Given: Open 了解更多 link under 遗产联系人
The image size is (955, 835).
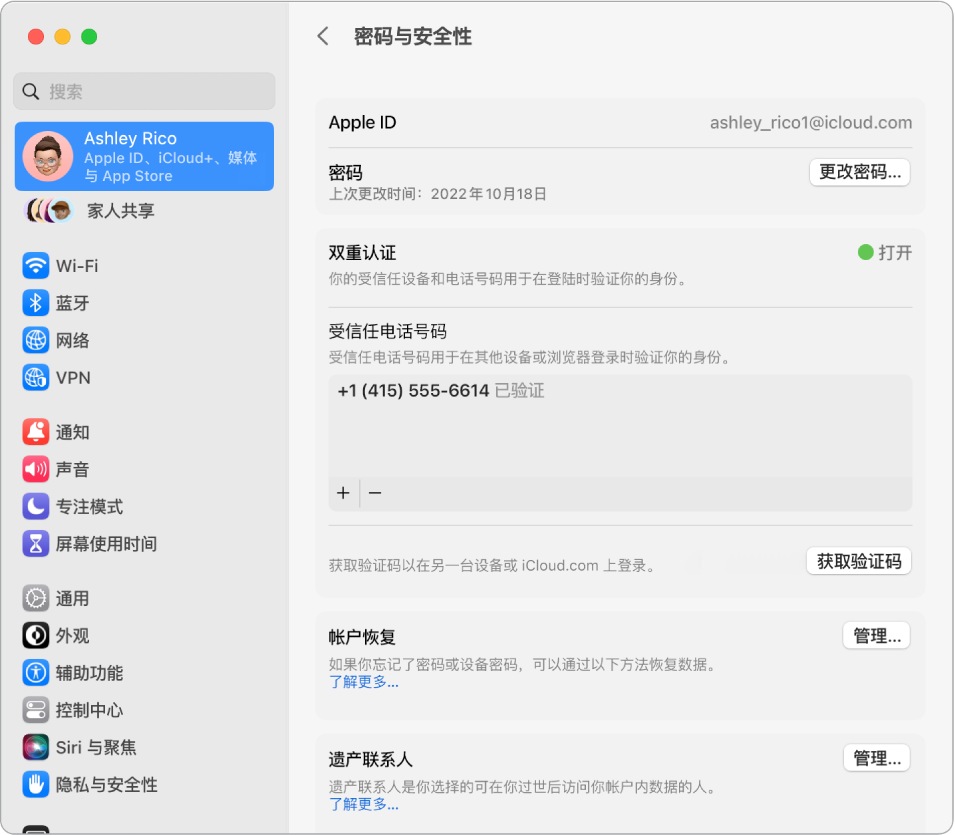Looking at the screenshot, I should coord(363,805).
